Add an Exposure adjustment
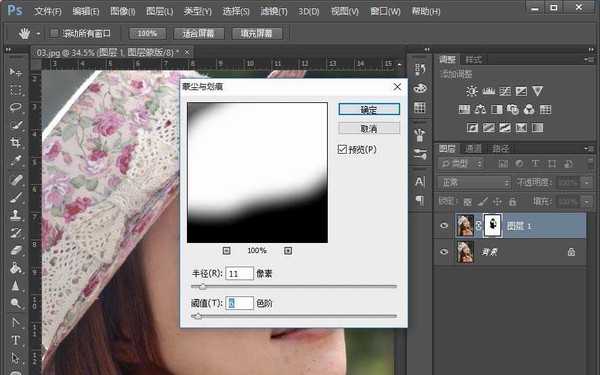Screen dimensions: 600x375 [521, 91]
